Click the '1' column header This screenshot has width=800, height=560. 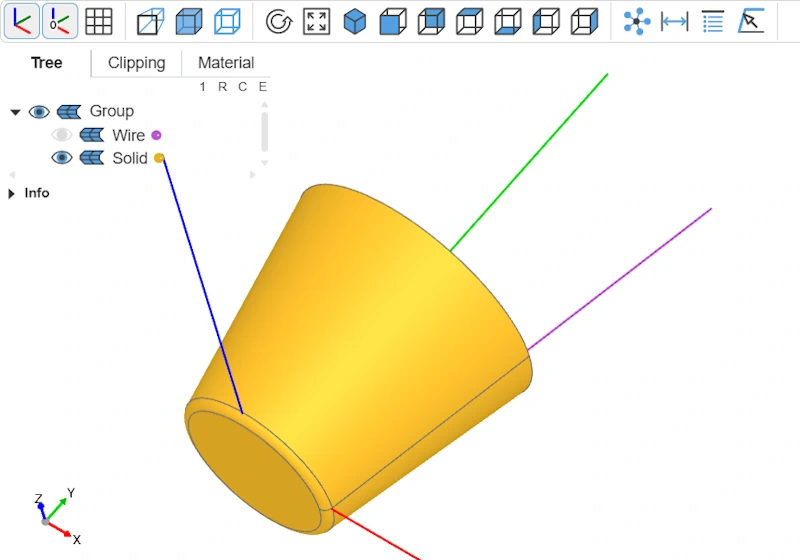pos(203,87)
